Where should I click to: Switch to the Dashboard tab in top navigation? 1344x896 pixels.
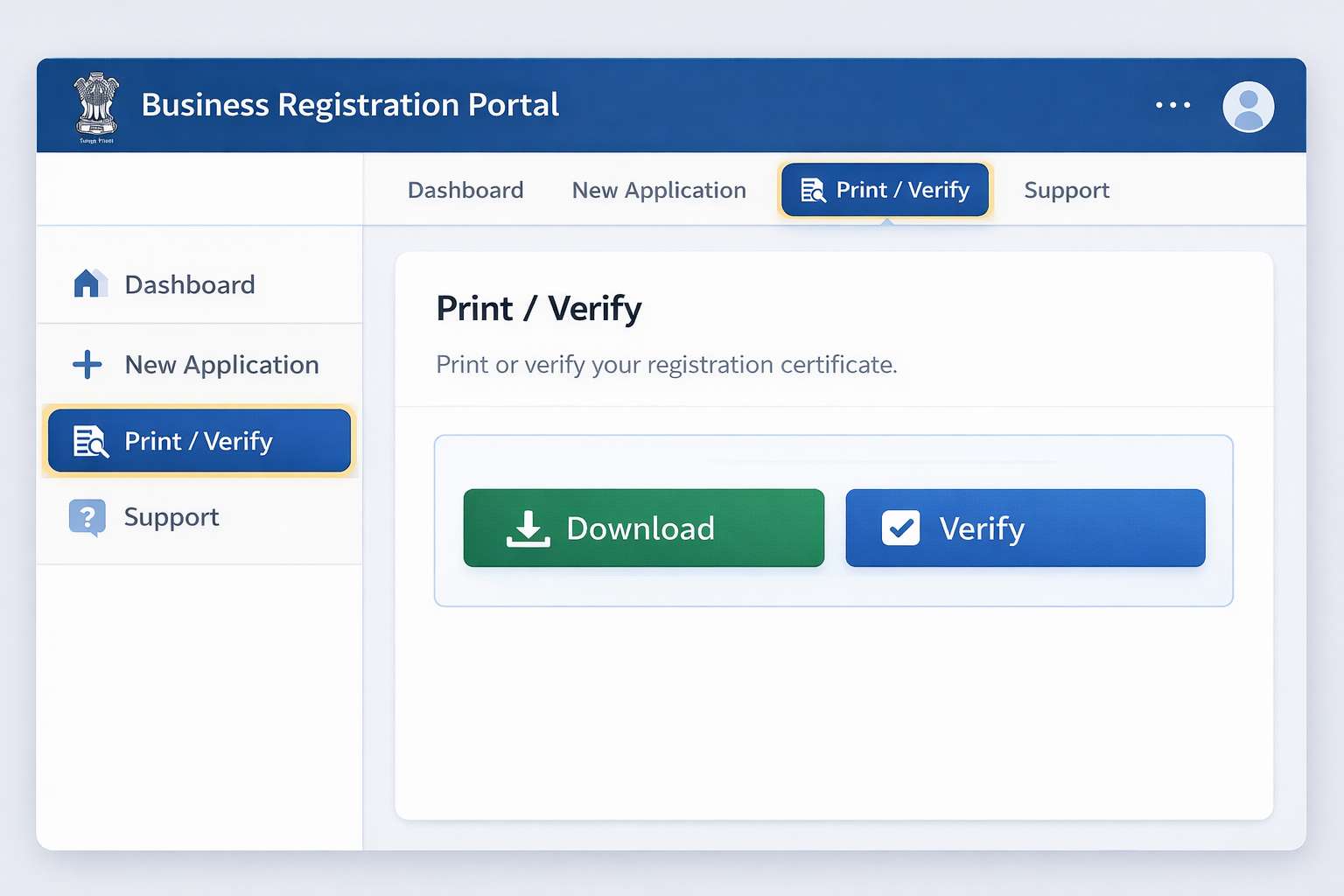click(465, 190)
